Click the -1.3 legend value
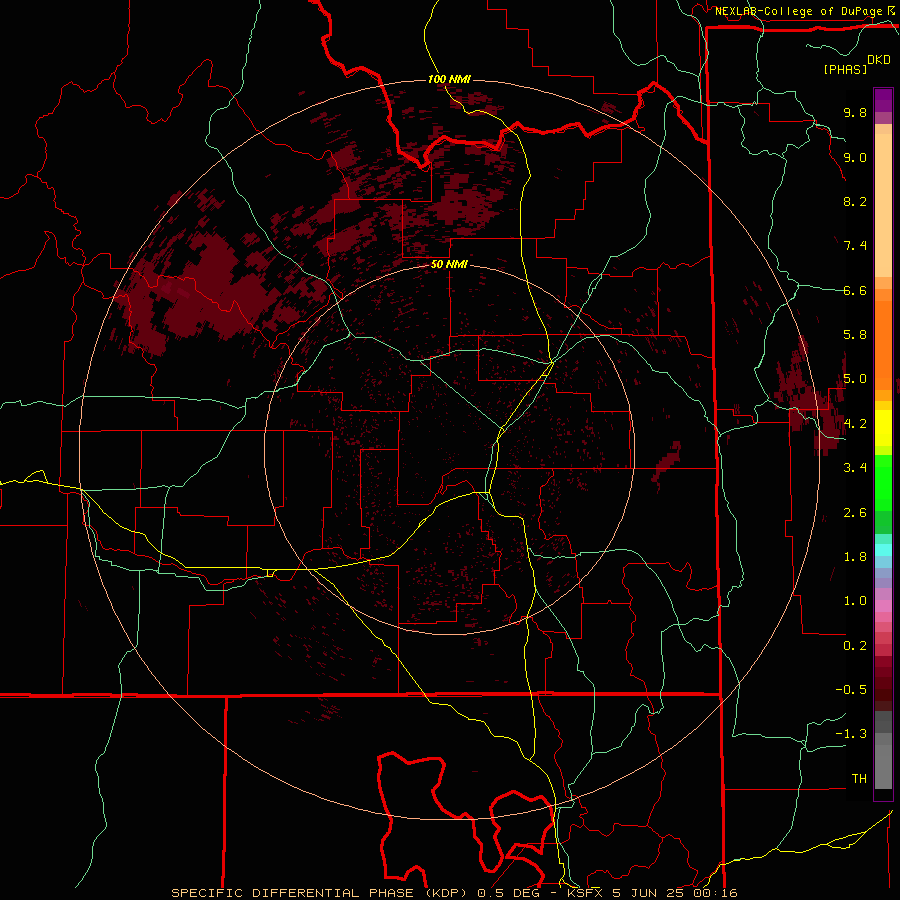Image resolution: width=900 pixels, height=900 pixels. tap(851, 734)
